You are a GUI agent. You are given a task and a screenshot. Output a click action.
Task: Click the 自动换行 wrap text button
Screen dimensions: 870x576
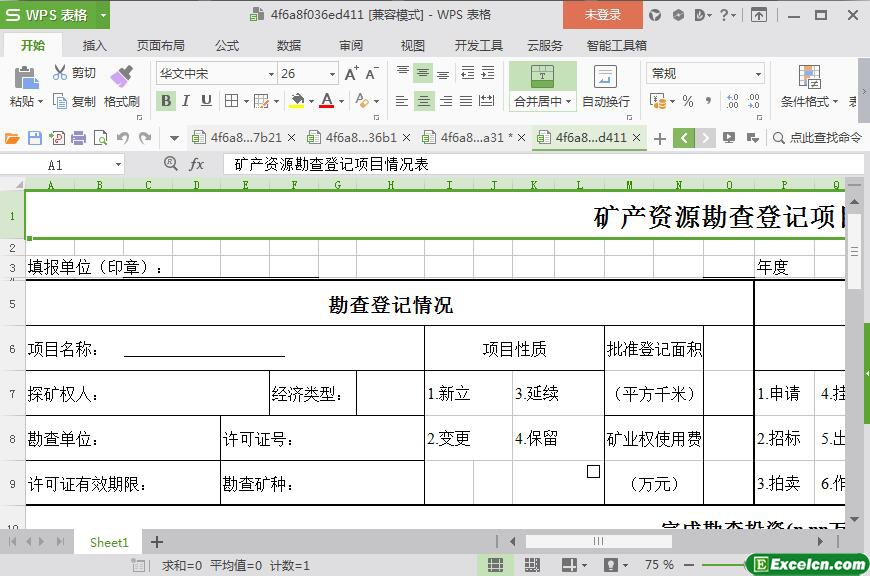tap(606, 86)
